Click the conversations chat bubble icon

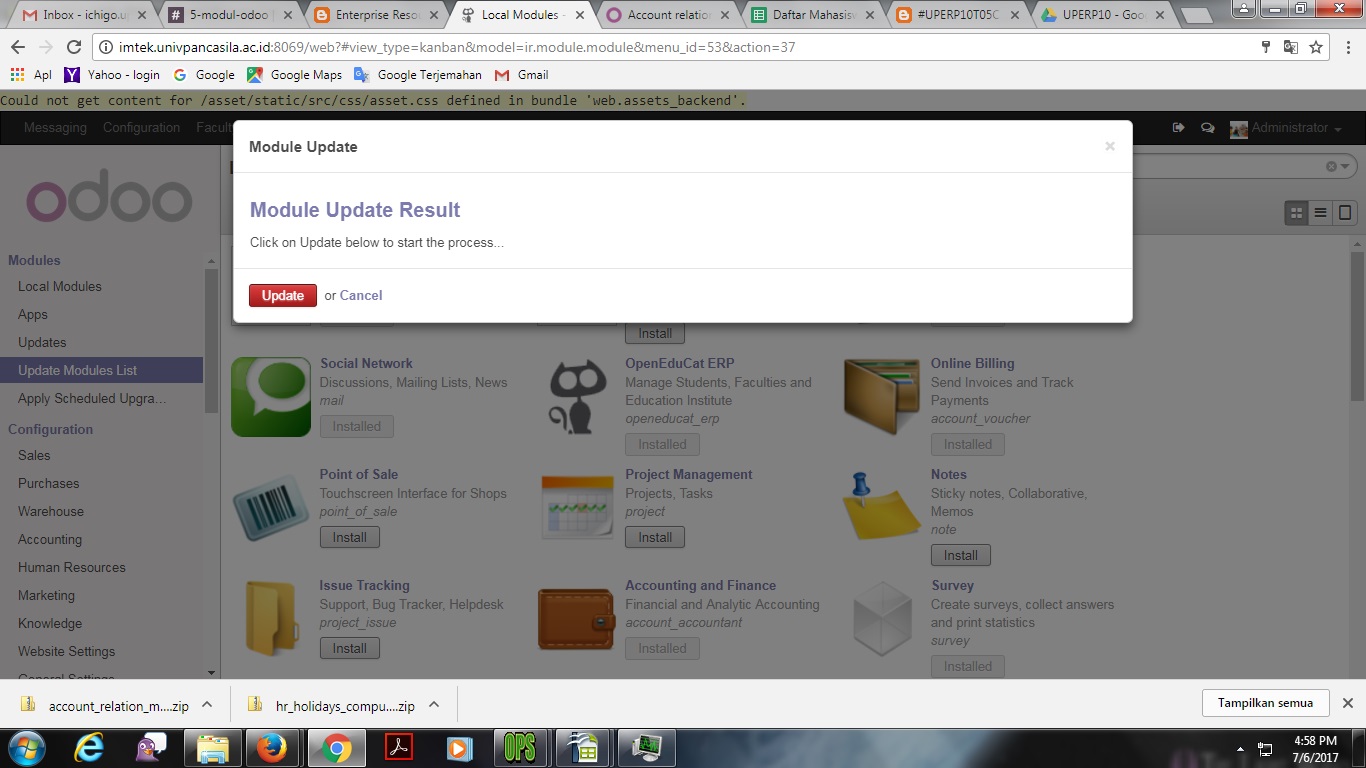[x=1207, y=128]
